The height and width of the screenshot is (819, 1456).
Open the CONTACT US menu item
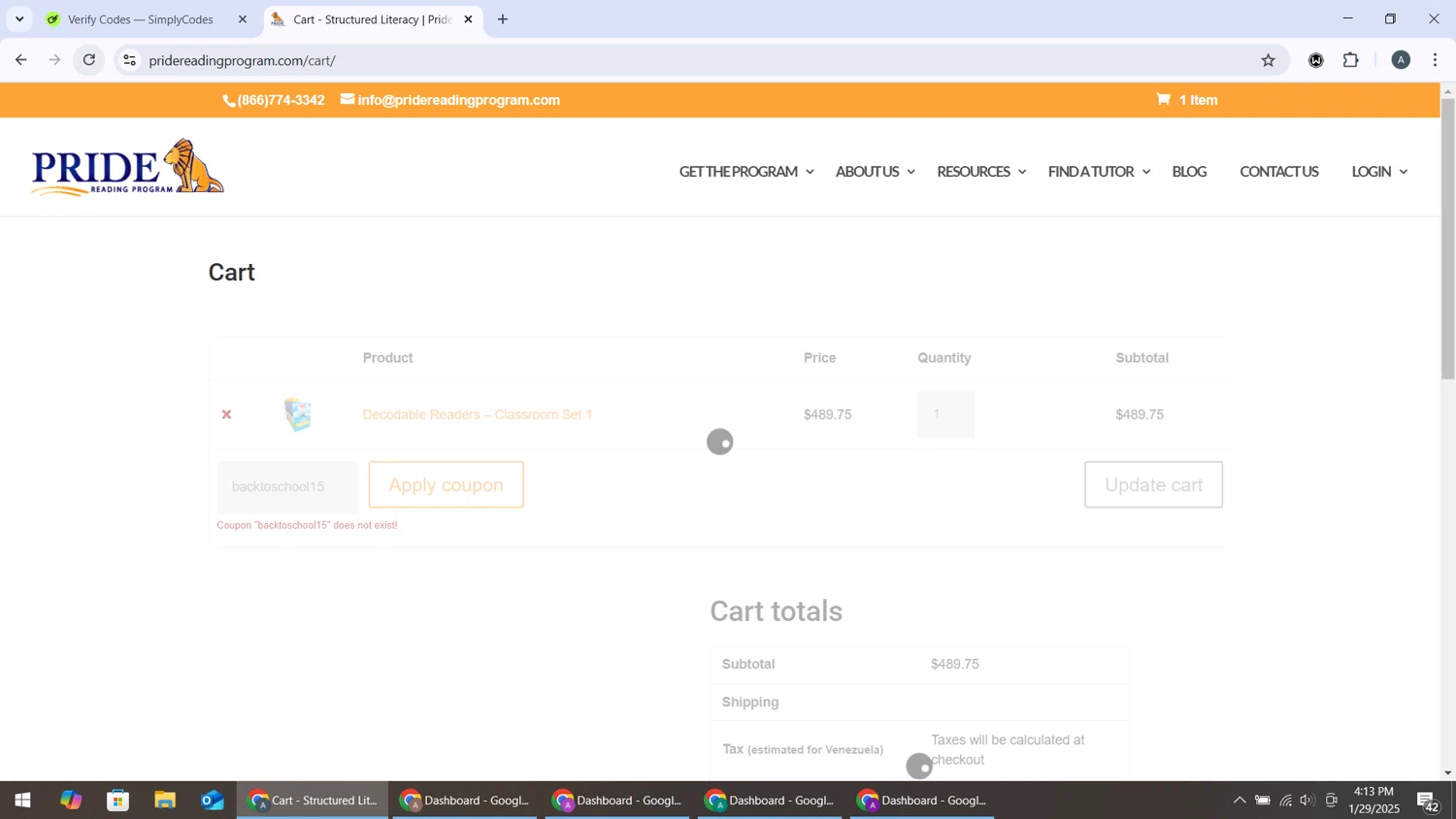point(1278,172)
